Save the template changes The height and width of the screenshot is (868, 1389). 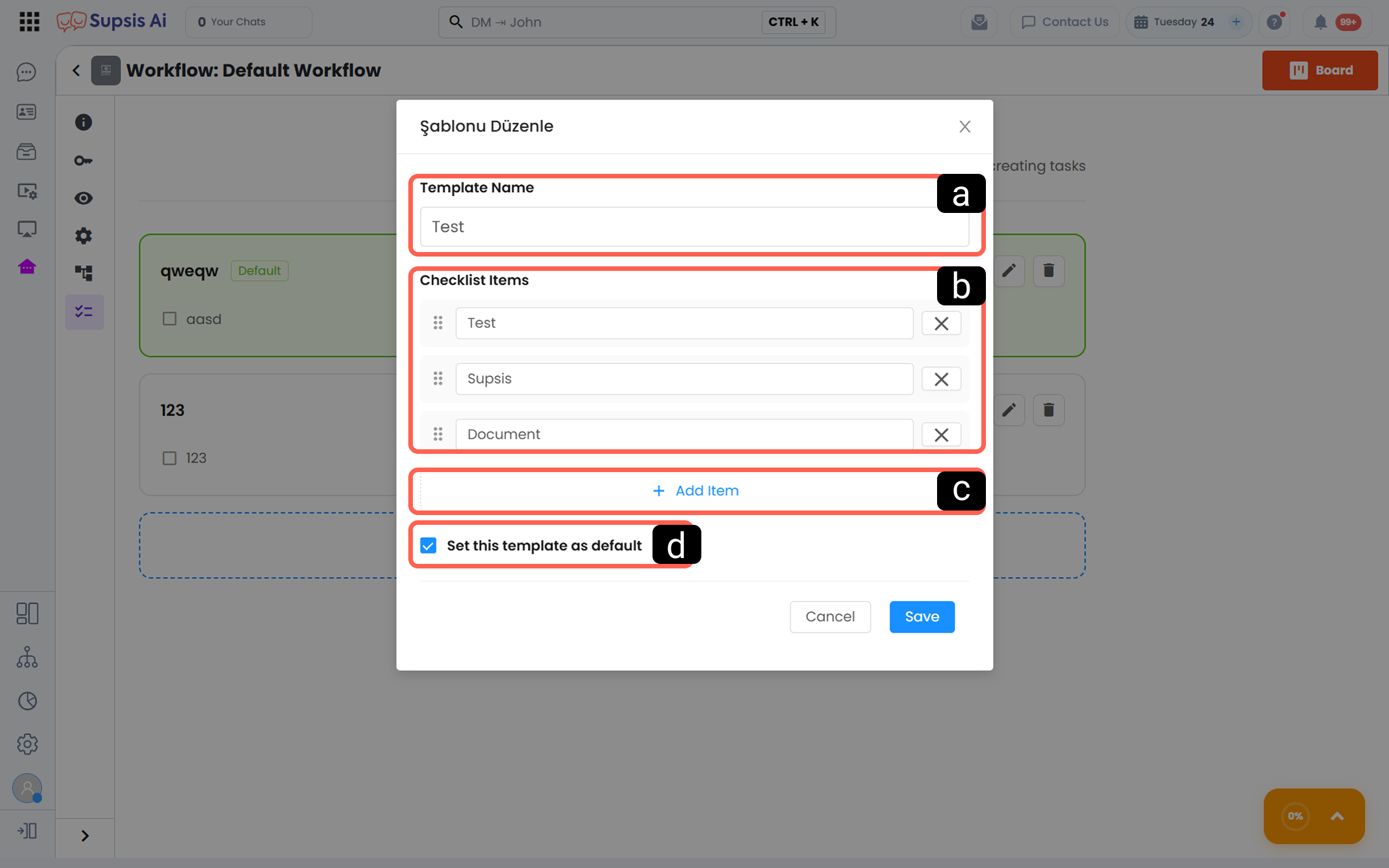pyautogui.click(x=922, y=617)
